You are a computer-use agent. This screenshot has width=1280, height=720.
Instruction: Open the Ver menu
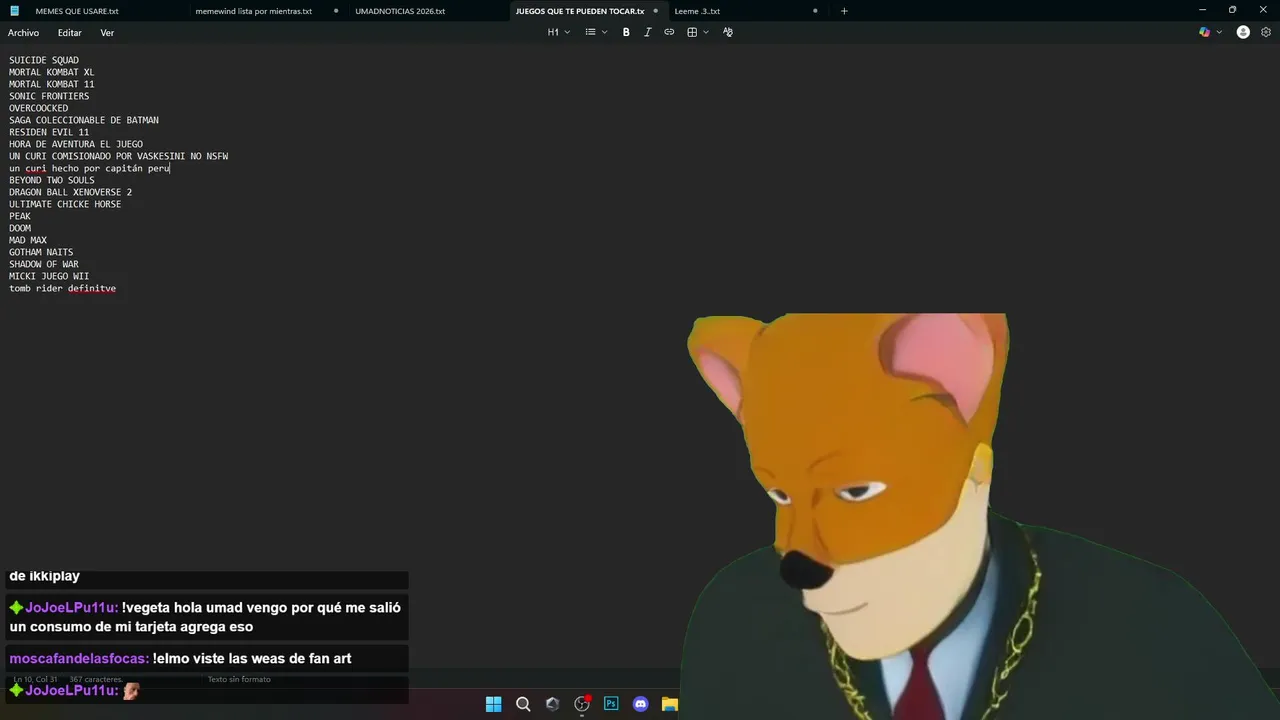tap(107, 33)
